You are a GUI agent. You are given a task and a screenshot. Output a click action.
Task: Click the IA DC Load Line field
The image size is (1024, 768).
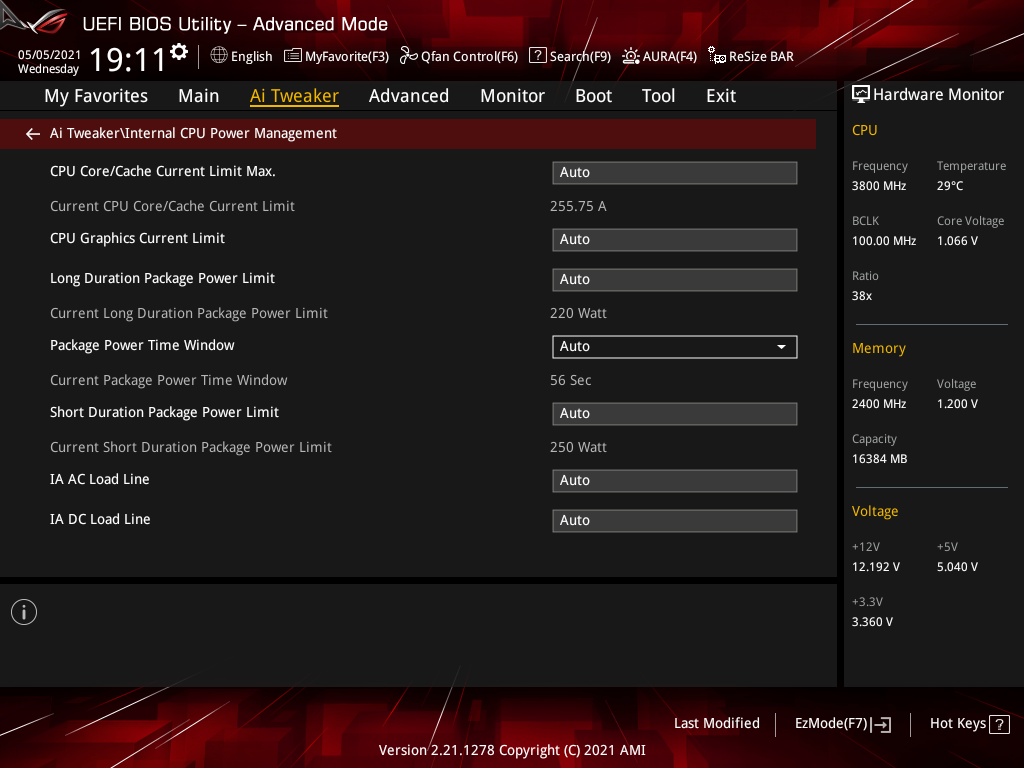675,520
